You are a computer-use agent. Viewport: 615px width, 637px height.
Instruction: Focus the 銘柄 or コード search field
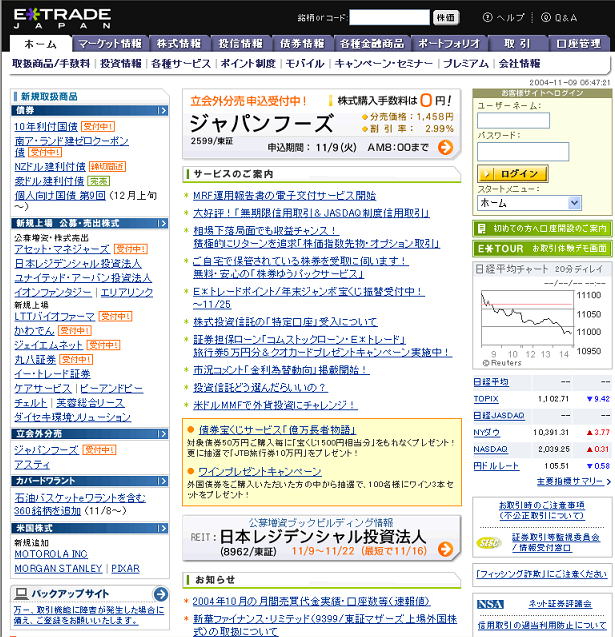point(389,17)
